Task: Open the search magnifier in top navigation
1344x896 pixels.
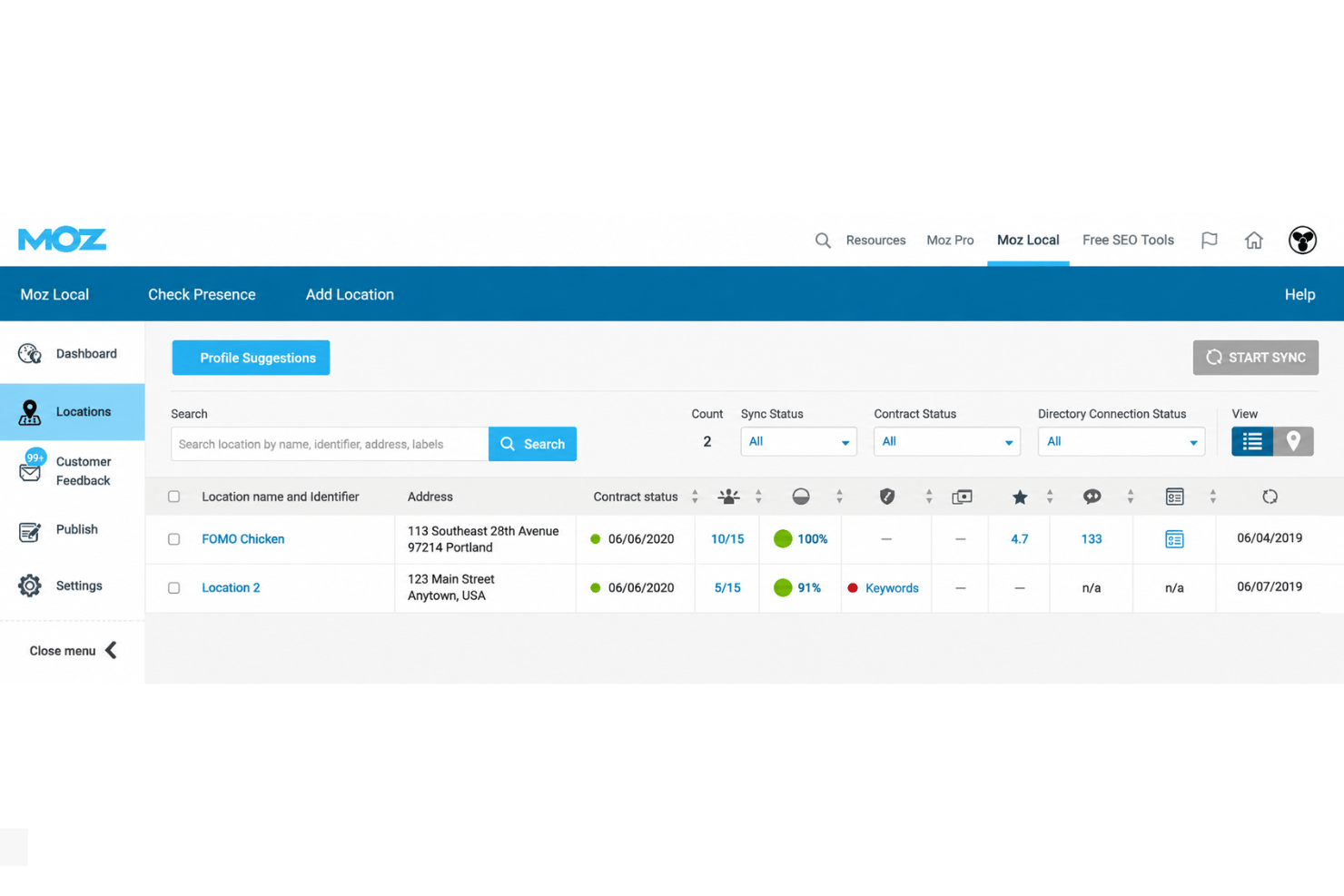Action: (x=823, y=241)
